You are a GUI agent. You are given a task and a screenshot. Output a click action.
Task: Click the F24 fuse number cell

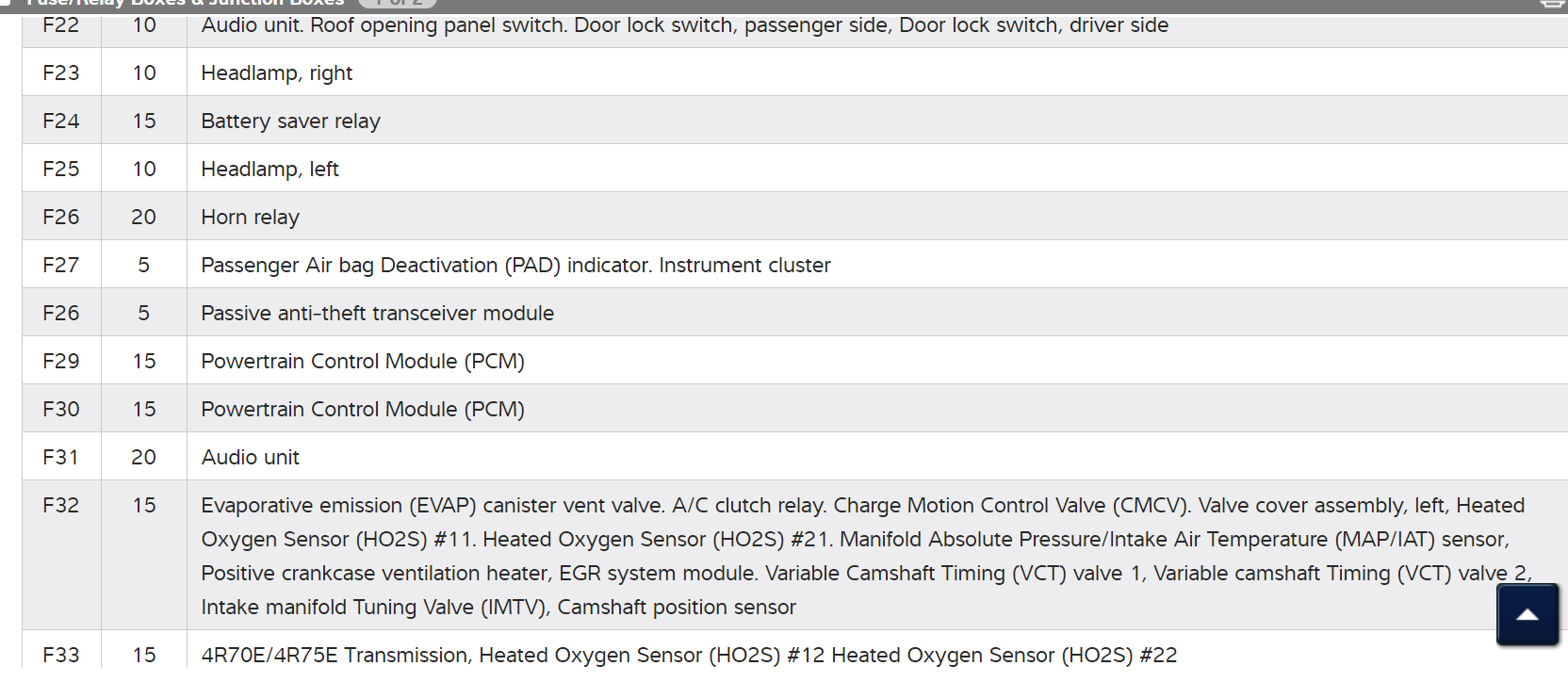61,121
